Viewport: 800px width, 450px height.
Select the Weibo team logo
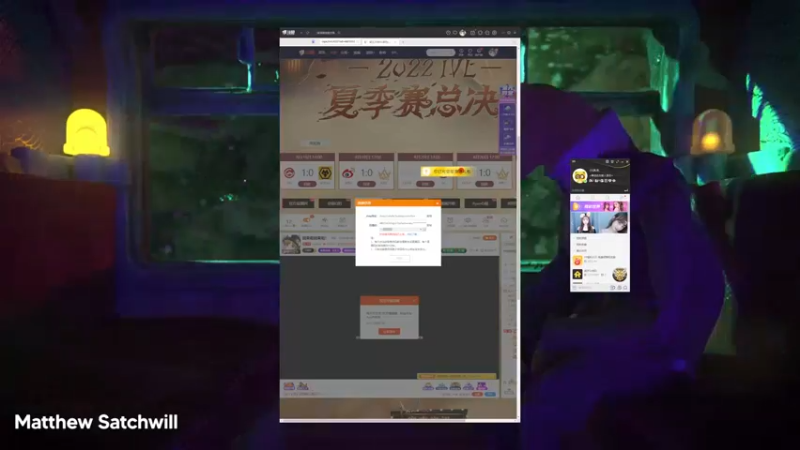[x=348, y=173]
